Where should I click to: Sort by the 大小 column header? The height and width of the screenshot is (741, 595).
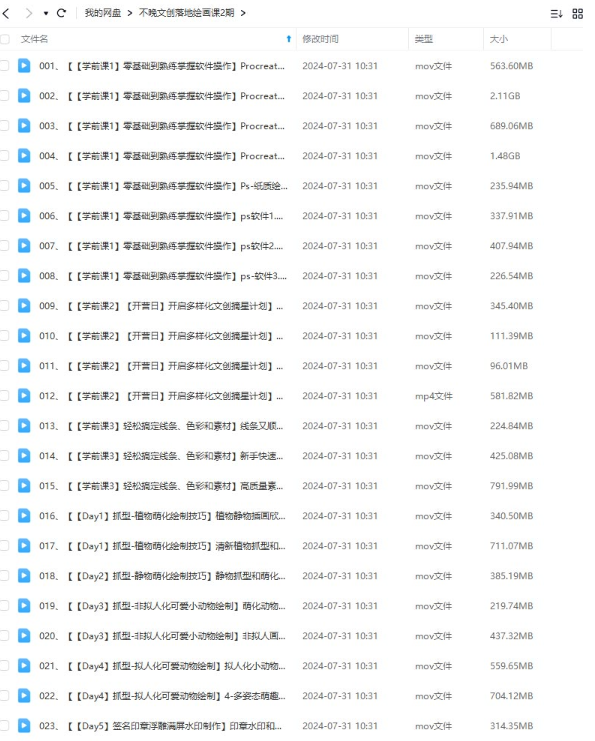tap(499, 39)
